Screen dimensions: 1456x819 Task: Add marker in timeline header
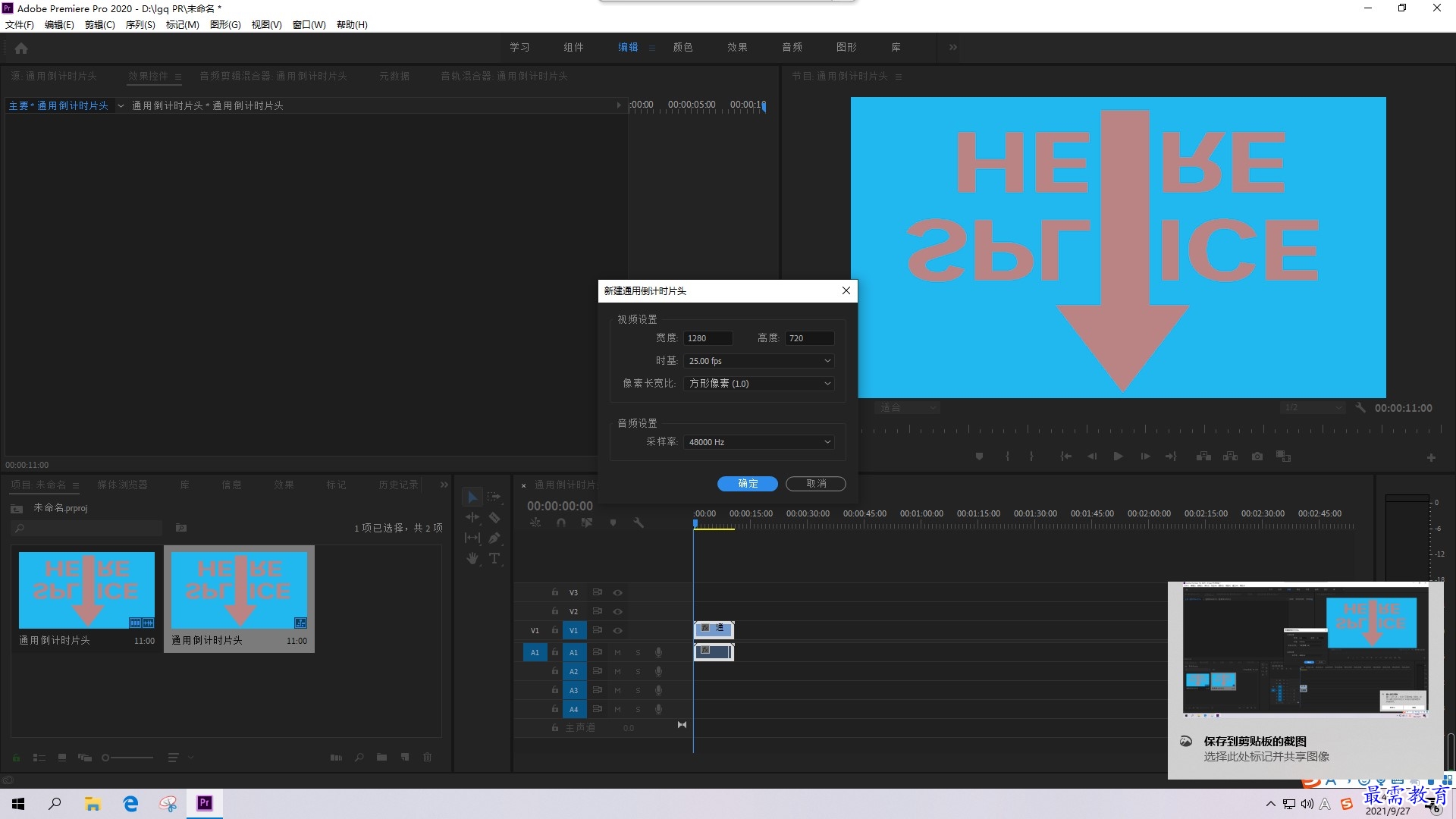point(613,522)
